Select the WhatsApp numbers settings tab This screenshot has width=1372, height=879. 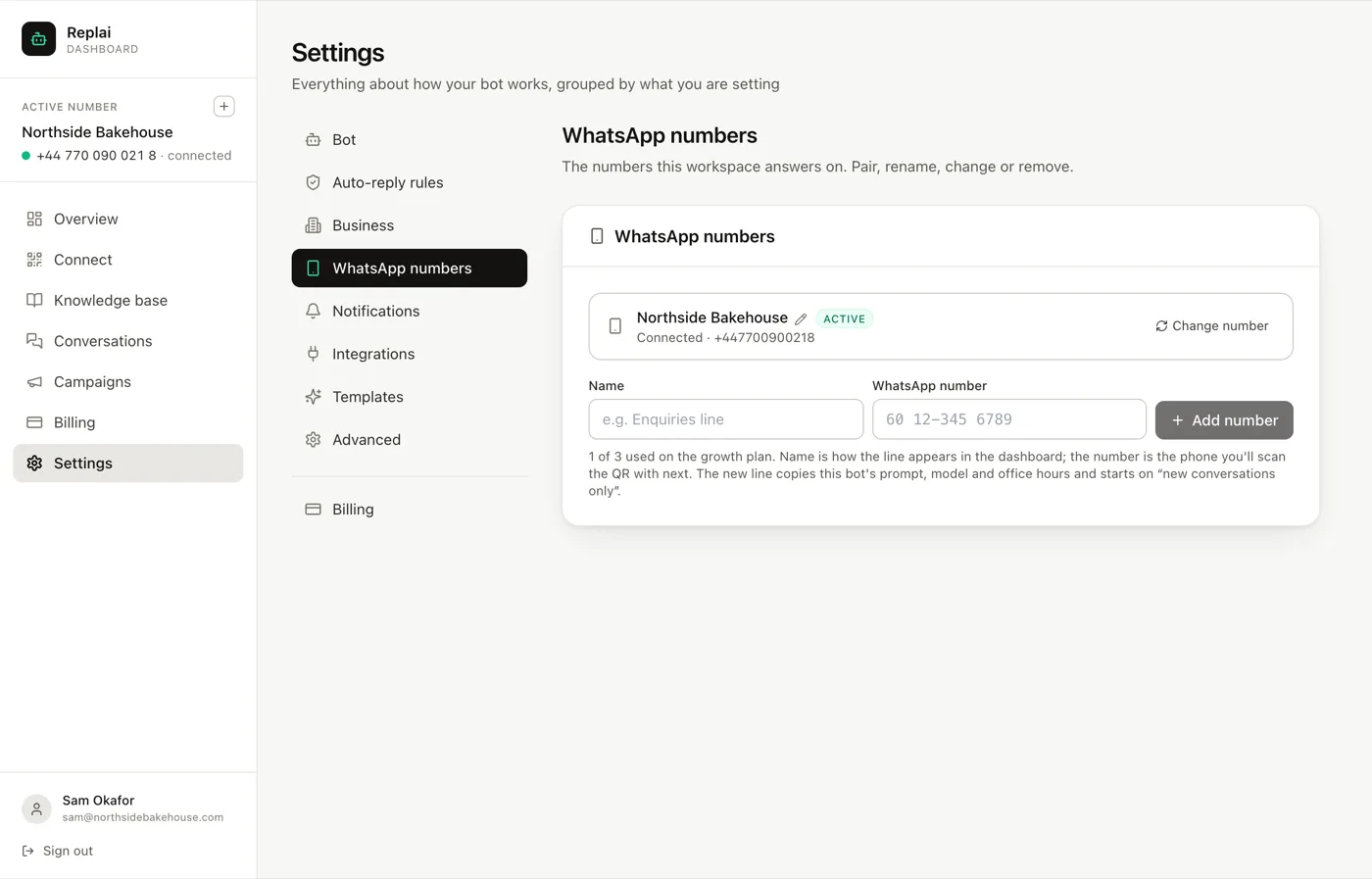pyautogui.click(x=410, y=269)
